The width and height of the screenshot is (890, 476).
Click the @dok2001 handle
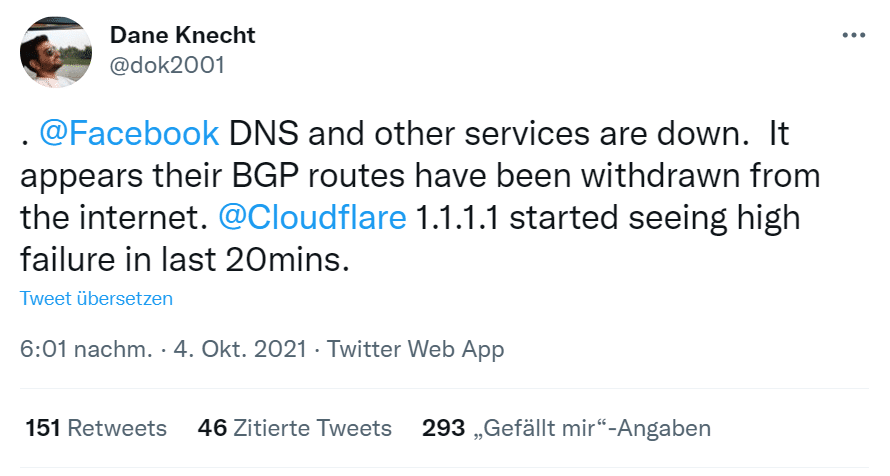[x=167, y=65]
